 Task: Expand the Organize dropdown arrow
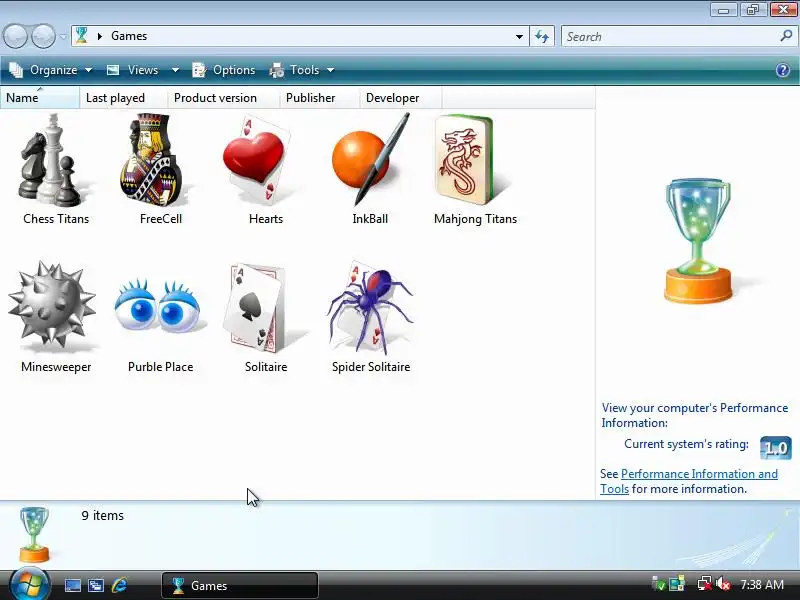pyautogui.click(x=88, y=70)
